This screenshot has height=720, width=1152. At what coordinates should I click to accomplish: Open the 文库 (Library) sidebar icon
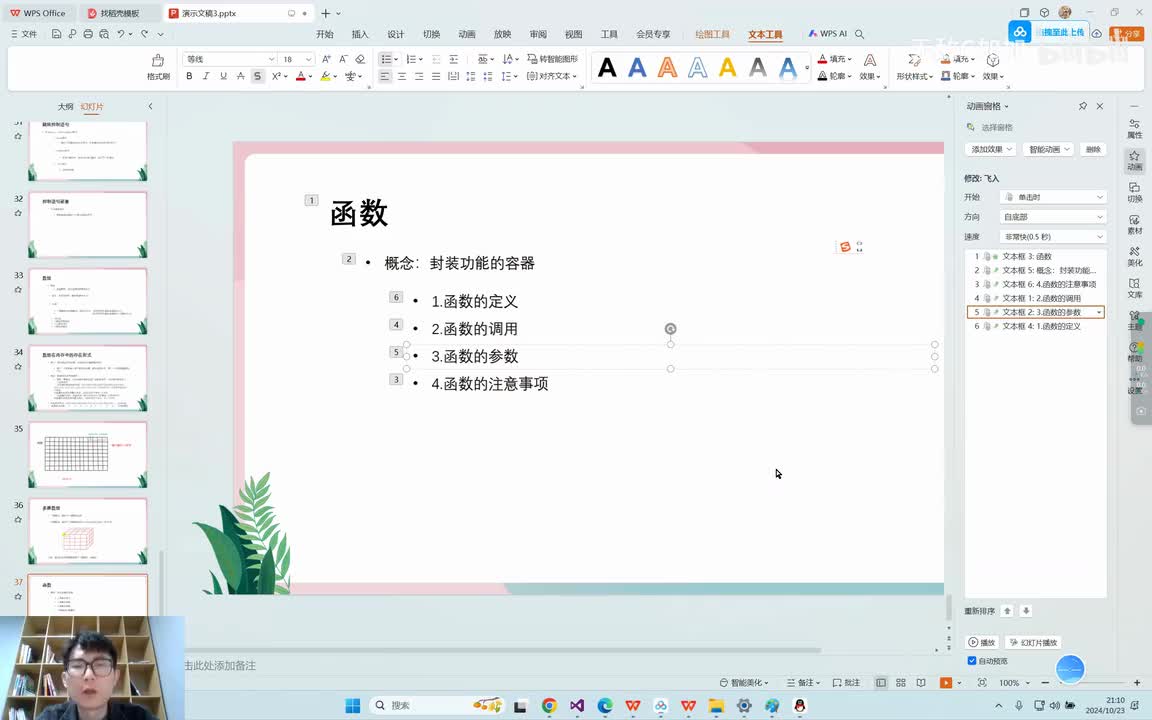pyautogui.click(x=1134, y=288)
